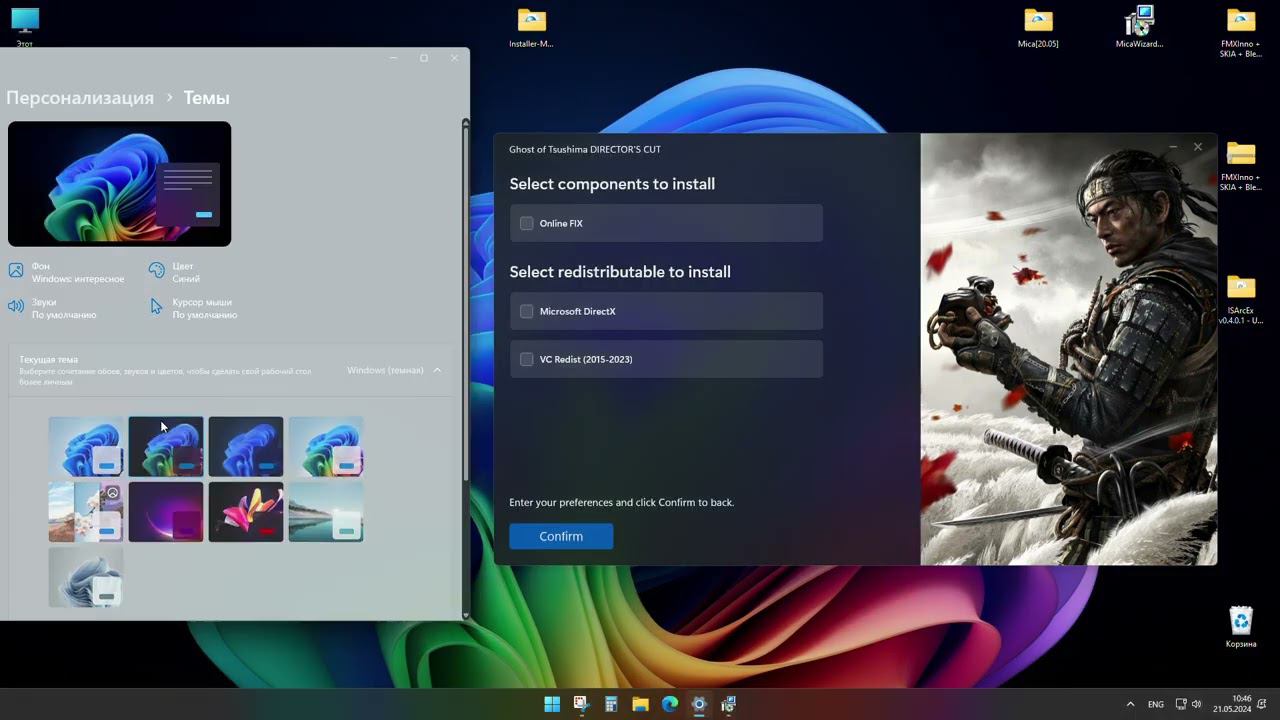The image size is (1280, 720).
Task: Select the Windows dark theme thumbnail under cursor
Action: point(166,446)
